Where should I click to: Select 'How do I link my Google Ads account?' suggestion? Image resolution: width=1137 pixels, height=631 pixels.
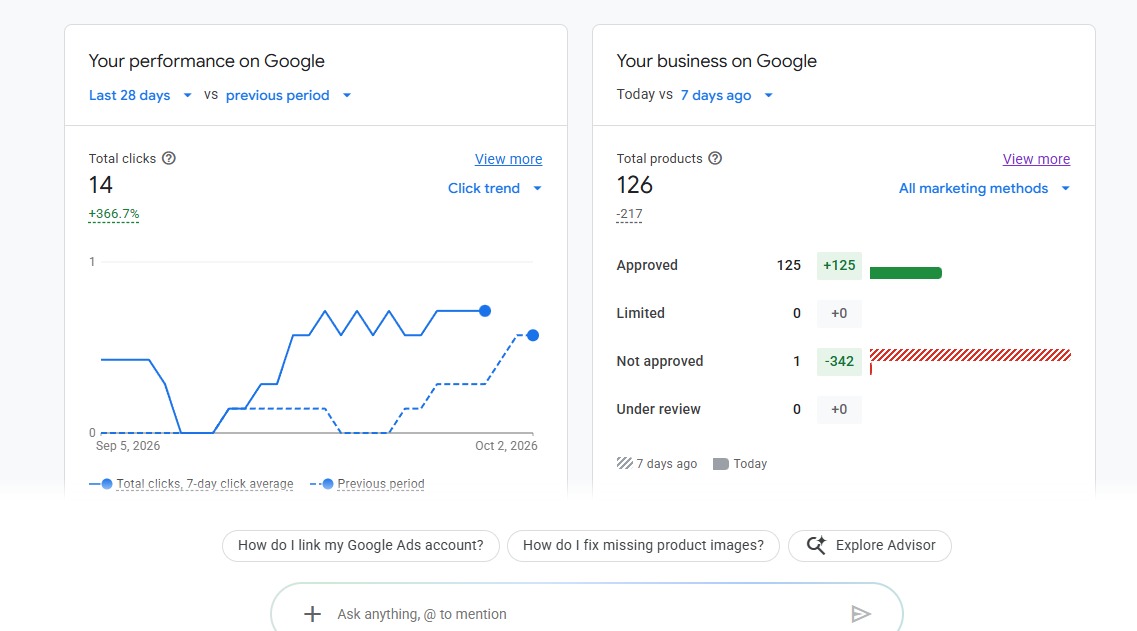point(360,545)
